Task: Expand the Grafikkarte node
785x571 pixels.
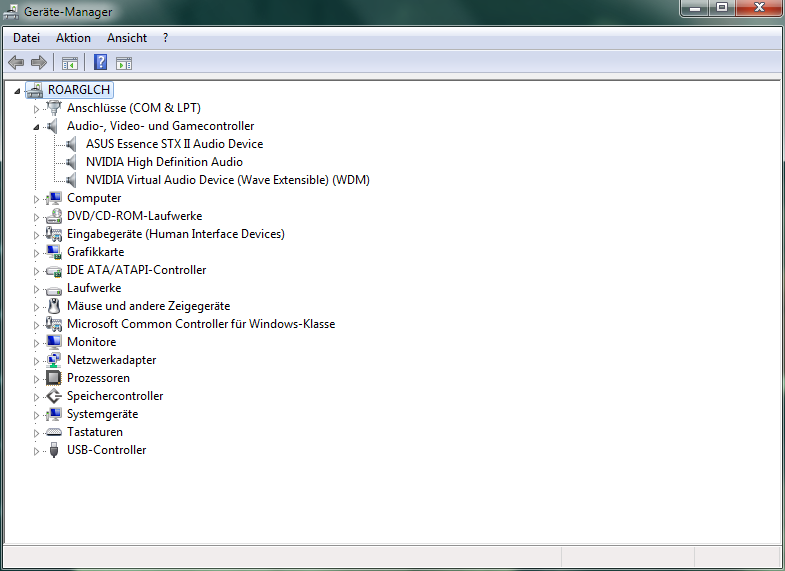Action: 36,253
